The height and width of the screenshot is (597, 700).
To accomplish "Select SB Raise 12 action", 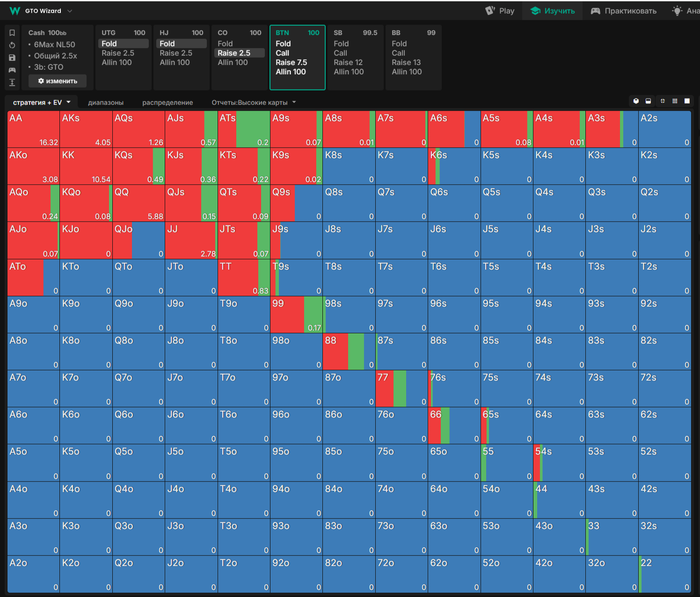I will [x=348, y=62].
